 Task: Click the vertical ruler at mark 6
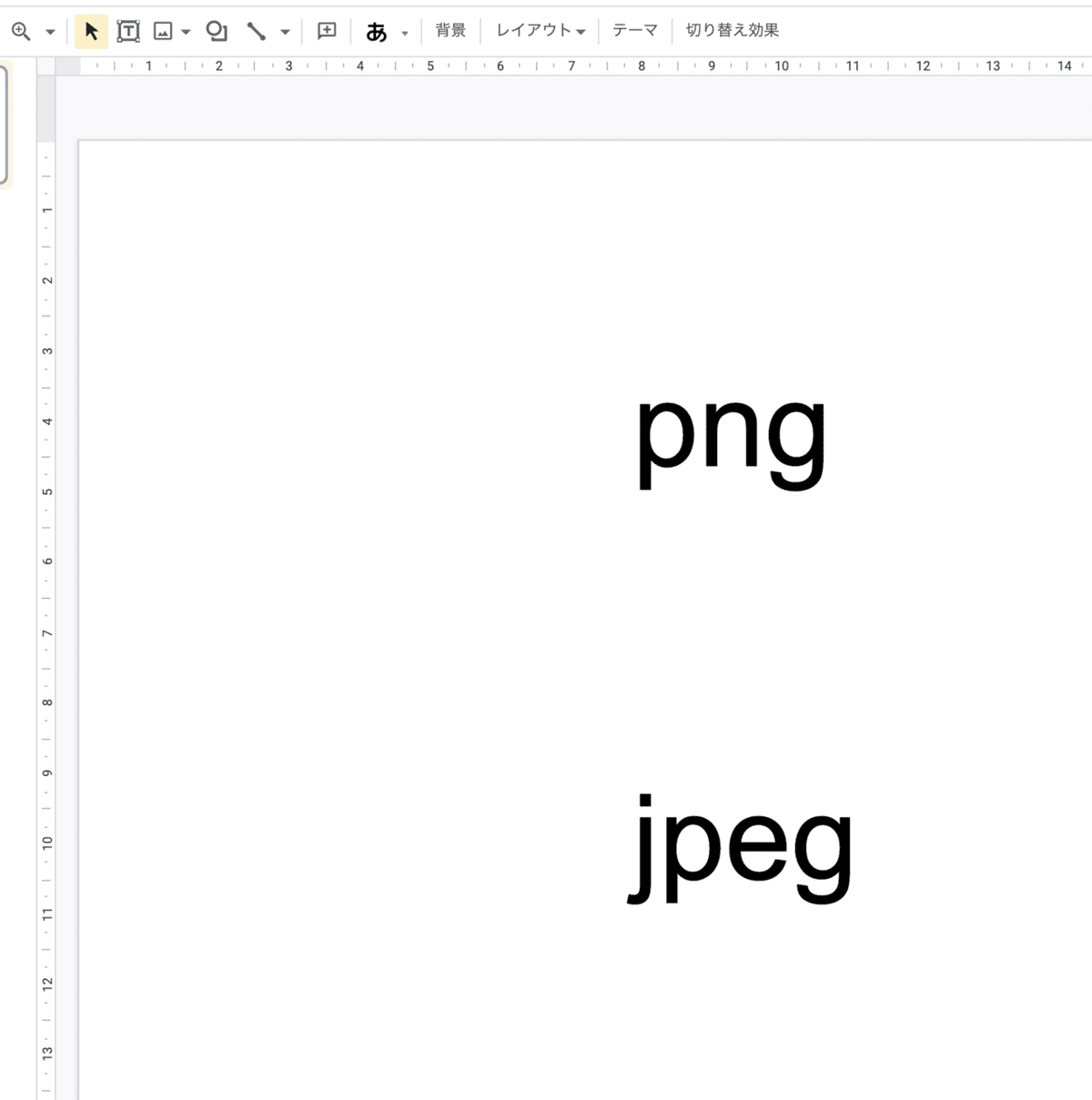(x=46, y=561)
